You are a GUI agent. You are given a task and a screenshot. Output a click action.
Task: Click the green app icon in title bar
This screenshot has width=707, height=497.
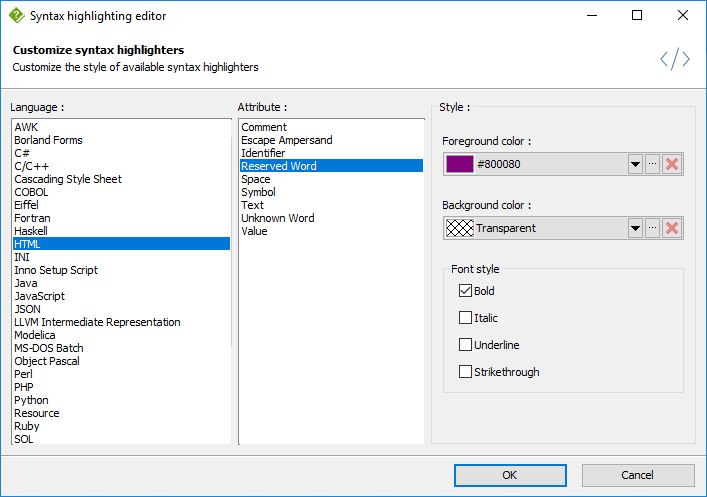click(x=17, y=15)
